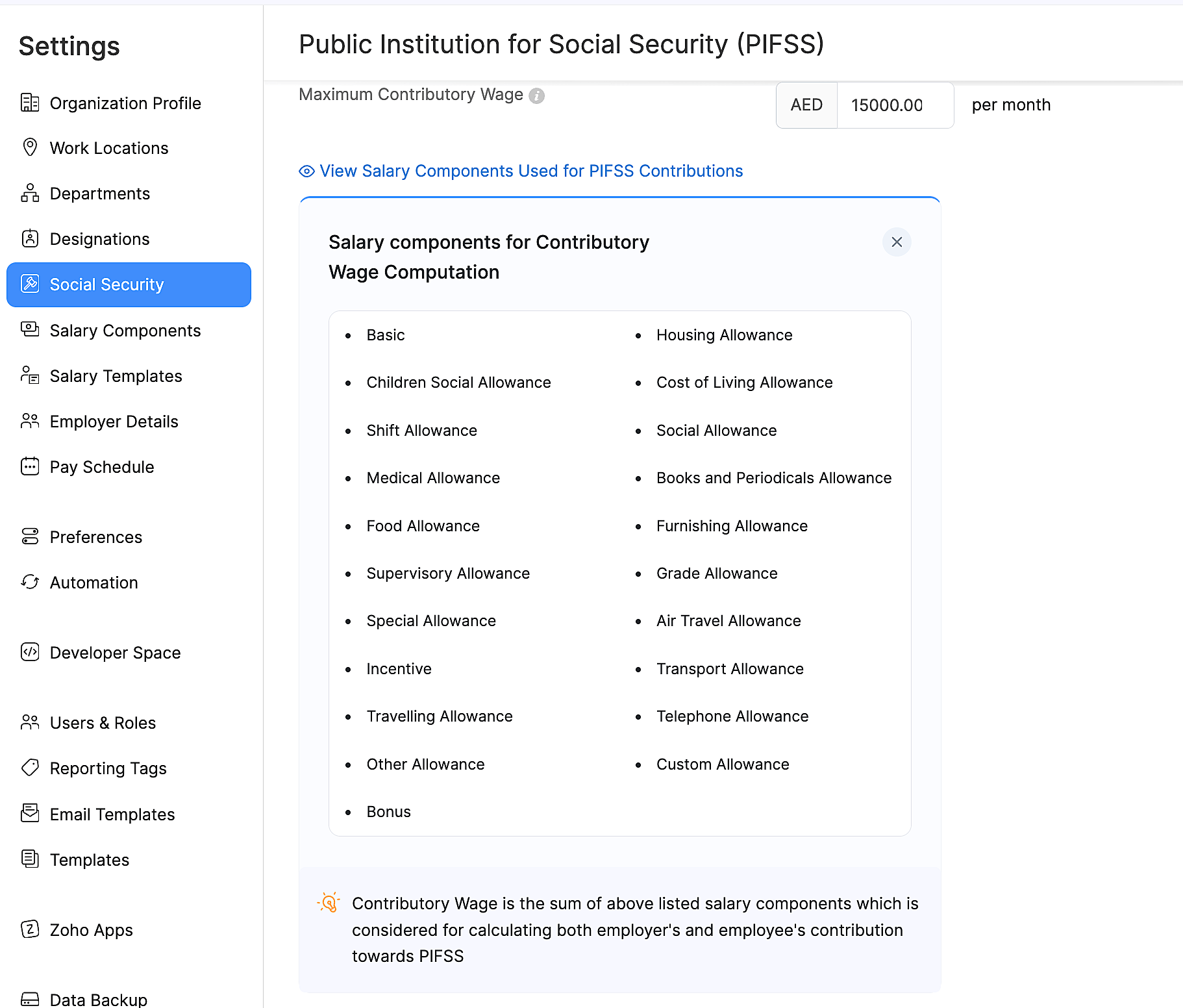
Task: Open the Maximum Contributory Wage info tooltip
Action: point(536,95)
